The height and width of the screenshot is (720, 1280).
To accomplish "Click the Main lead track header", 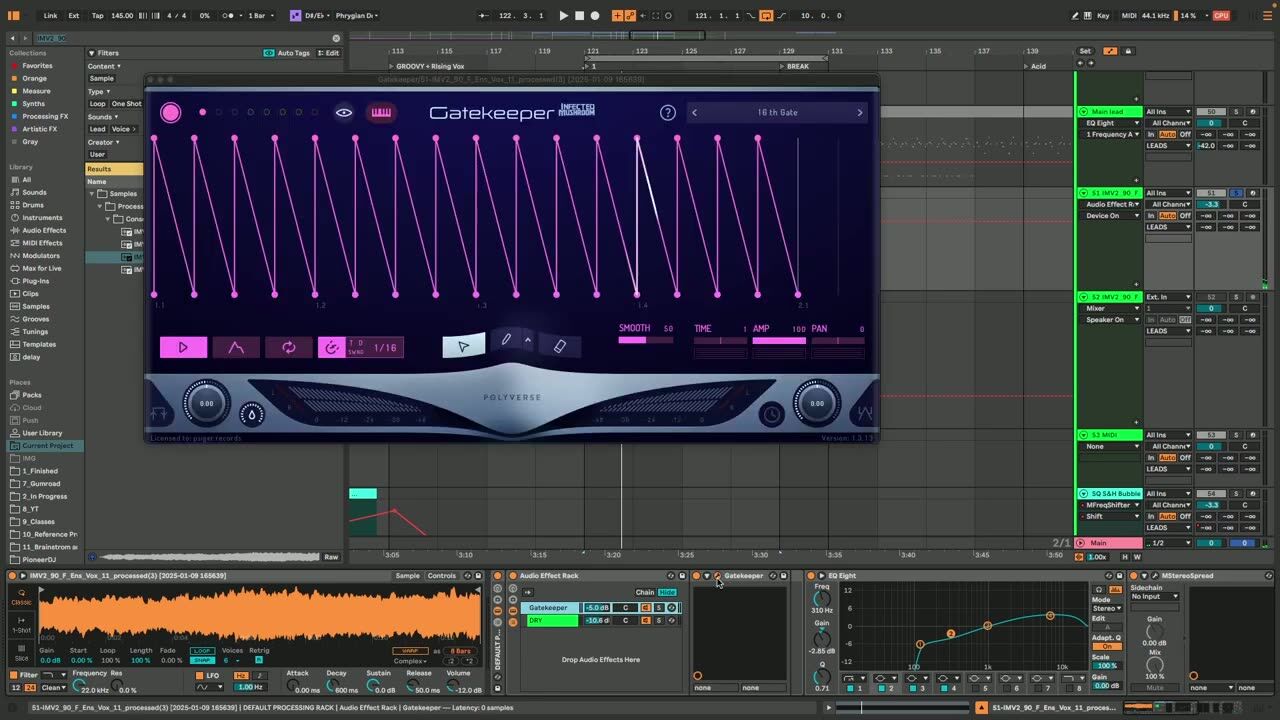I will point(1109,112).
